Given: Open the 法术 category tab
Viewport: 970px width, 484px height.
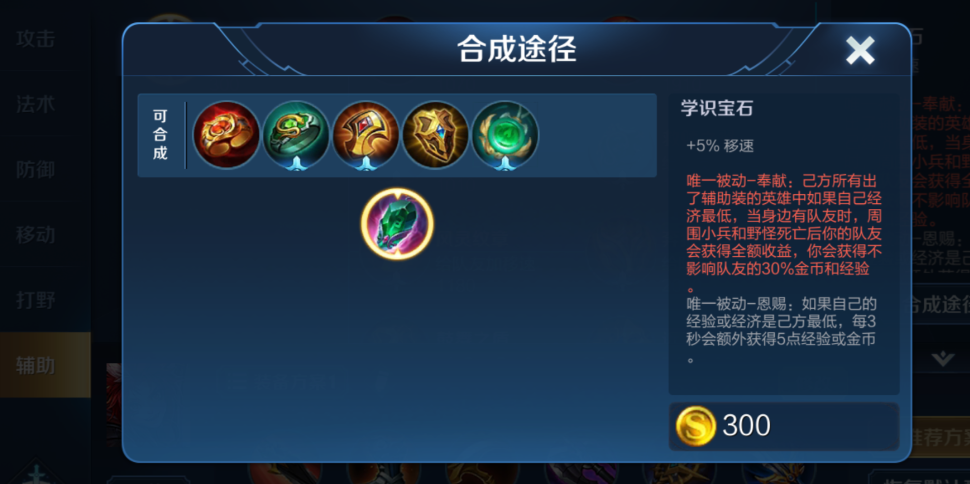Looking at the screenshot, I should pos(36,104).
